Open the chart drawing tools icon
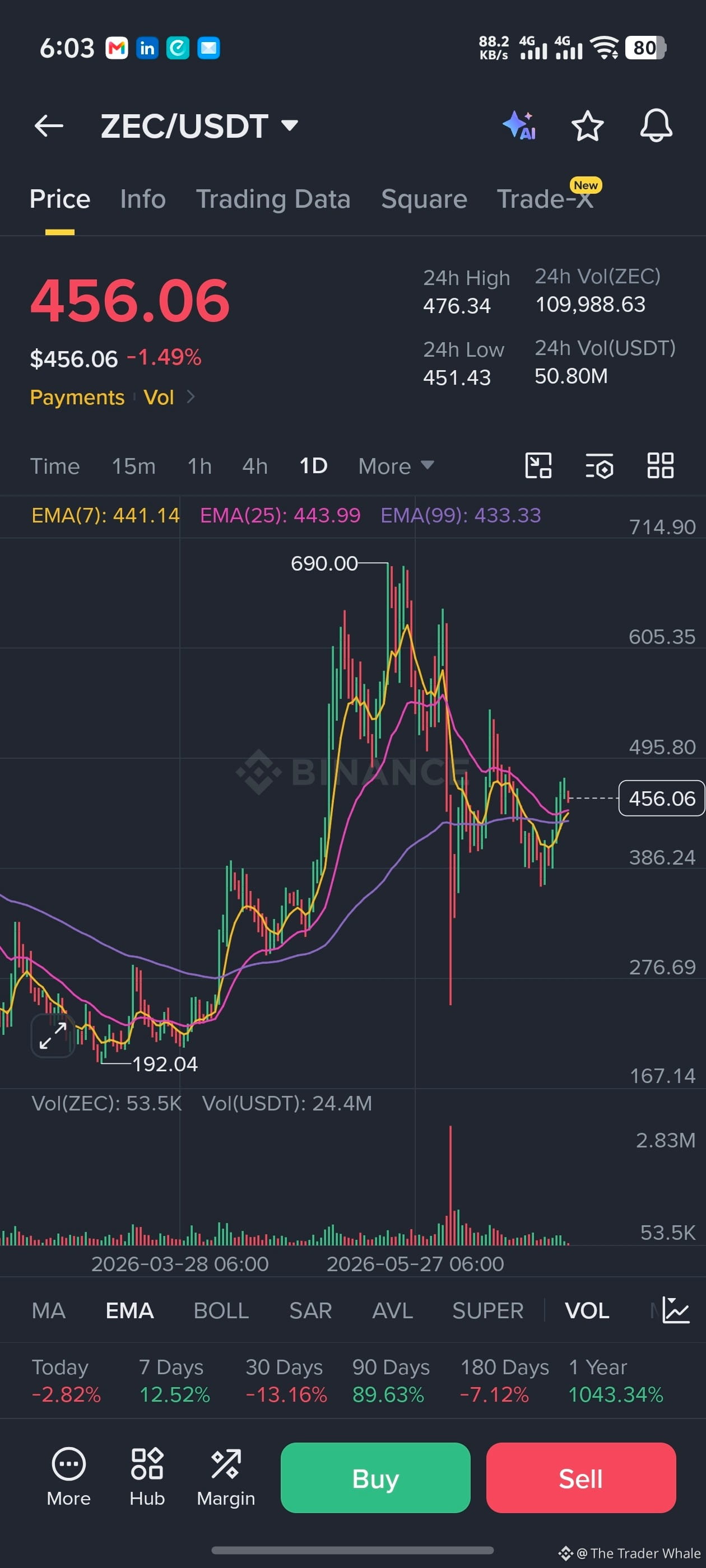The image size is (706, 1568). point(538,466)
